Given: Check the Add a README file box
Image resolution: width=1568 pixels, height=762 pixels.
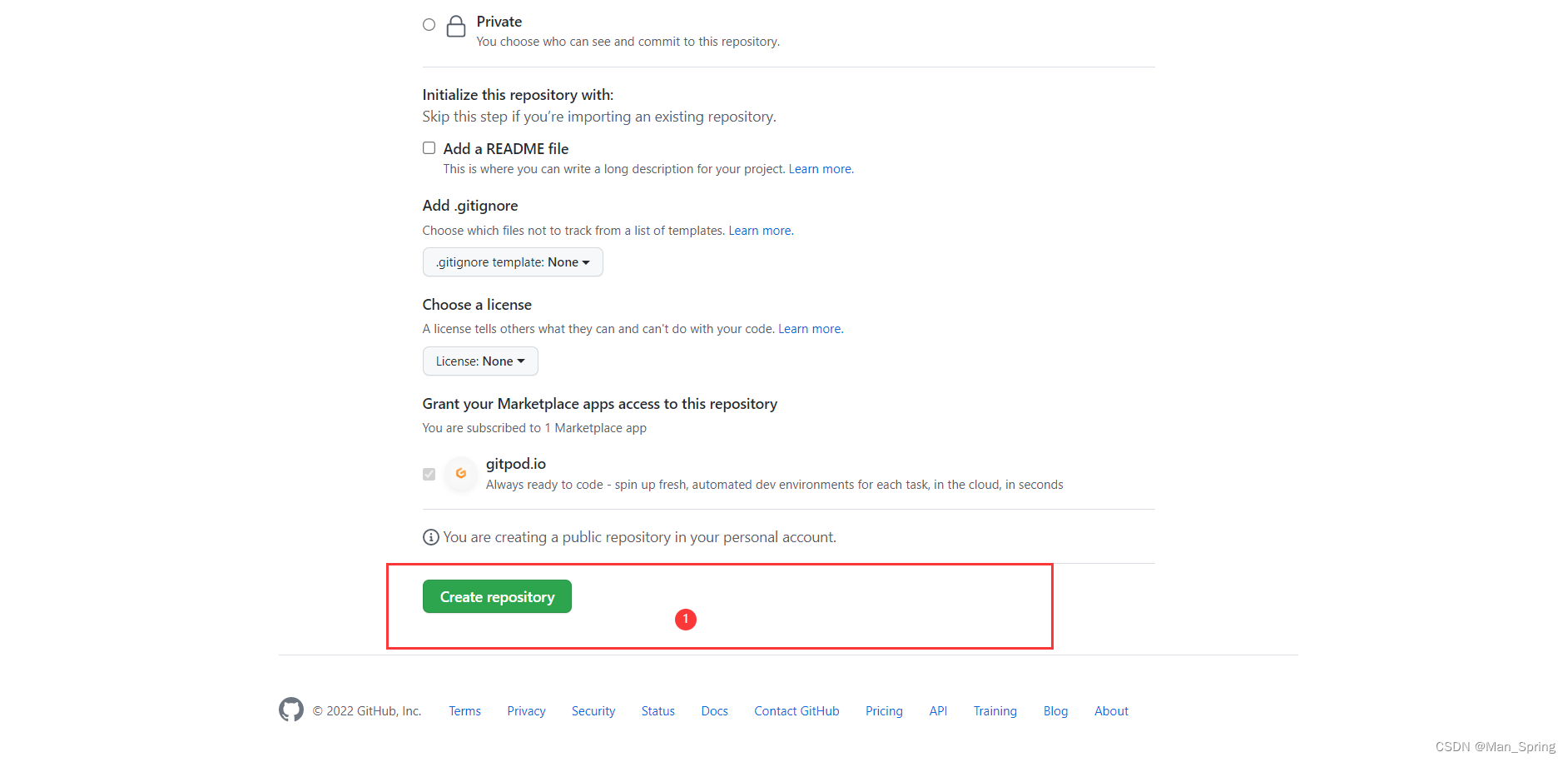Looking at the screenshot, I should coord(429,148).
